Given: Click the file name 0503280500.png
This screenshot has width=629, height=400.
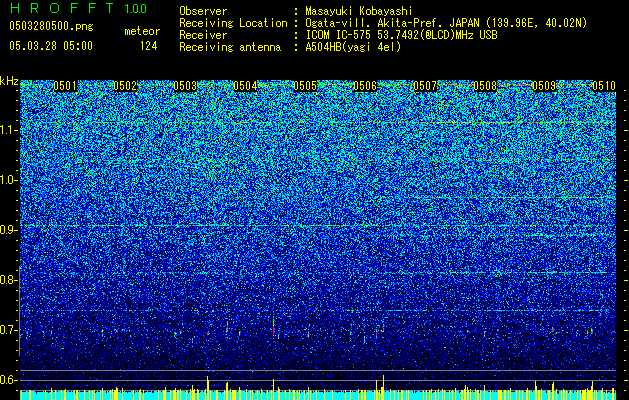Looking at the screenshot, I should coord(51,26).
